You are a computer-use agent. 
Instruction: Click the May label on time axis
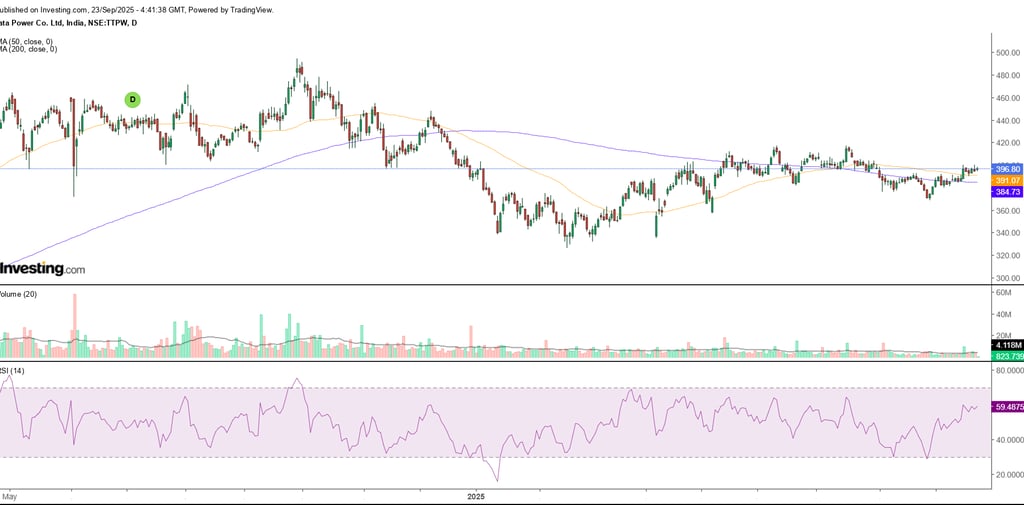pos(12,497)
